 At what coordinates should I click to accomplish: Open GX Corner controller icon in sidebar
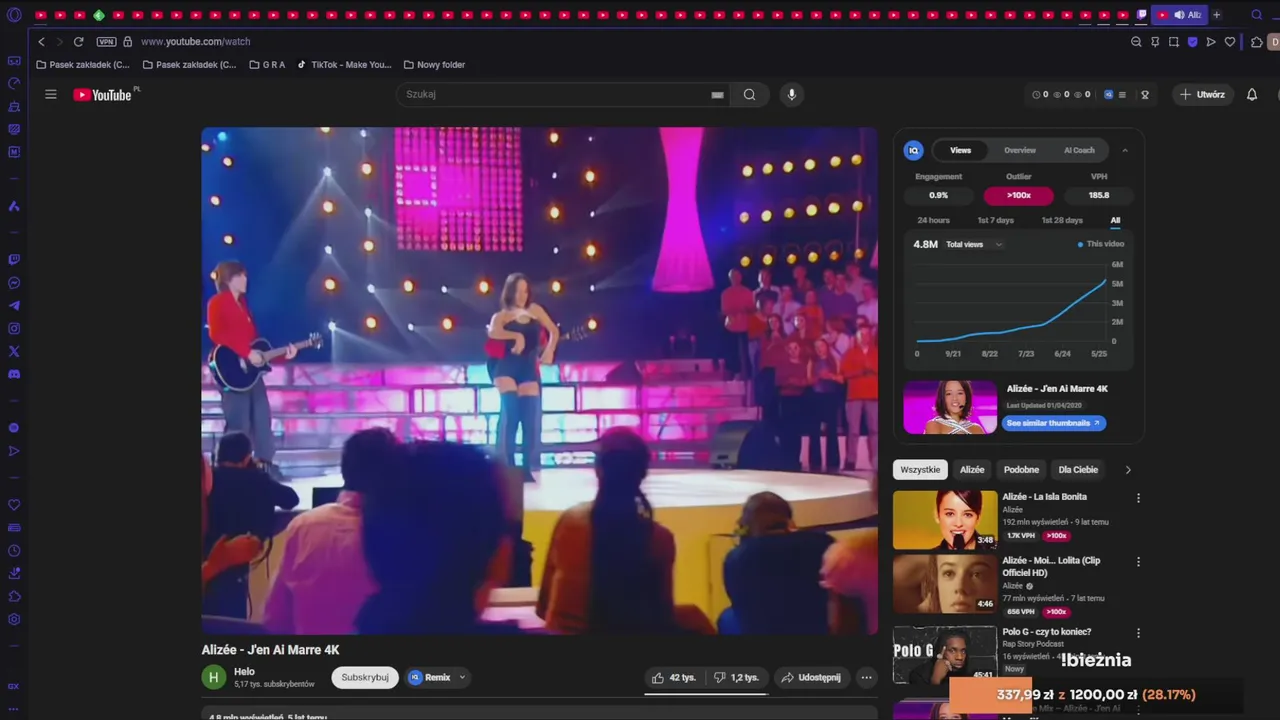(14, 61)
